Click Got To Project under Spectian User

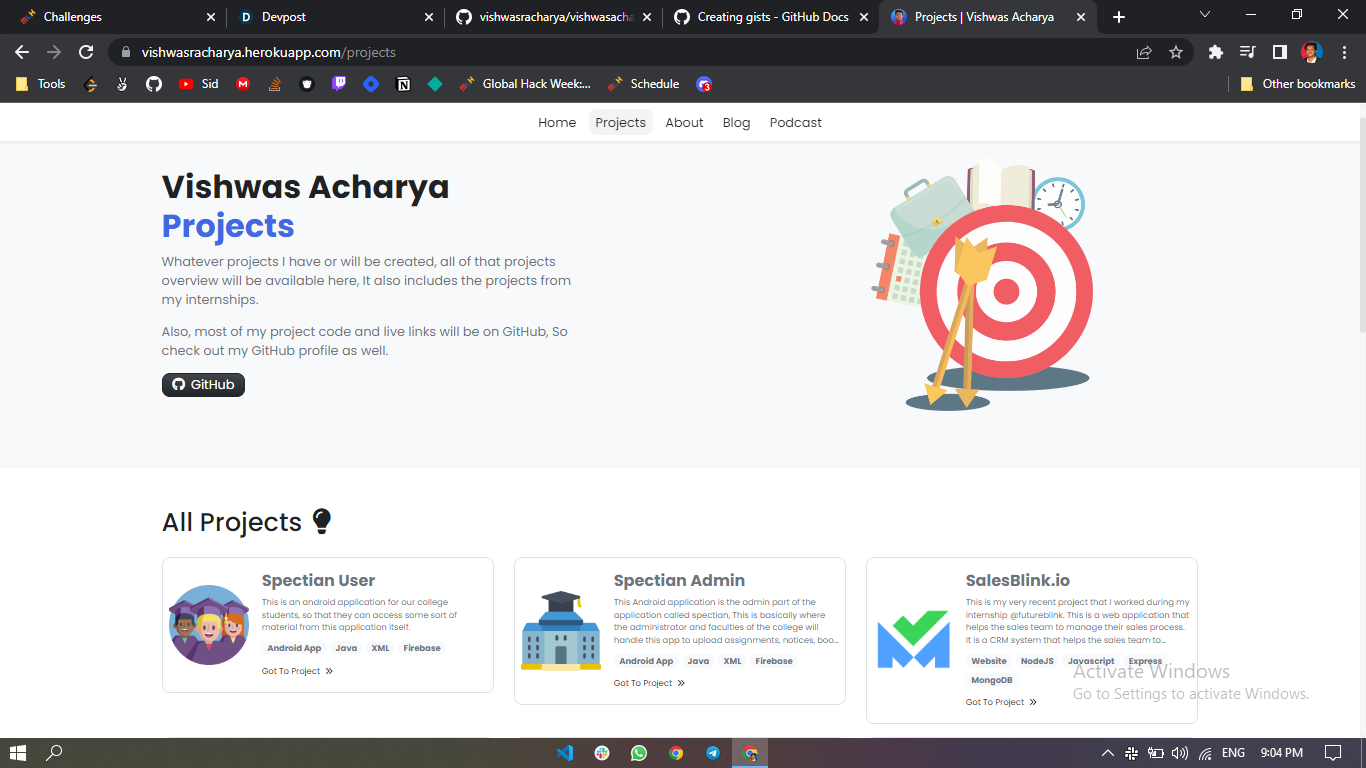[297, 671]
